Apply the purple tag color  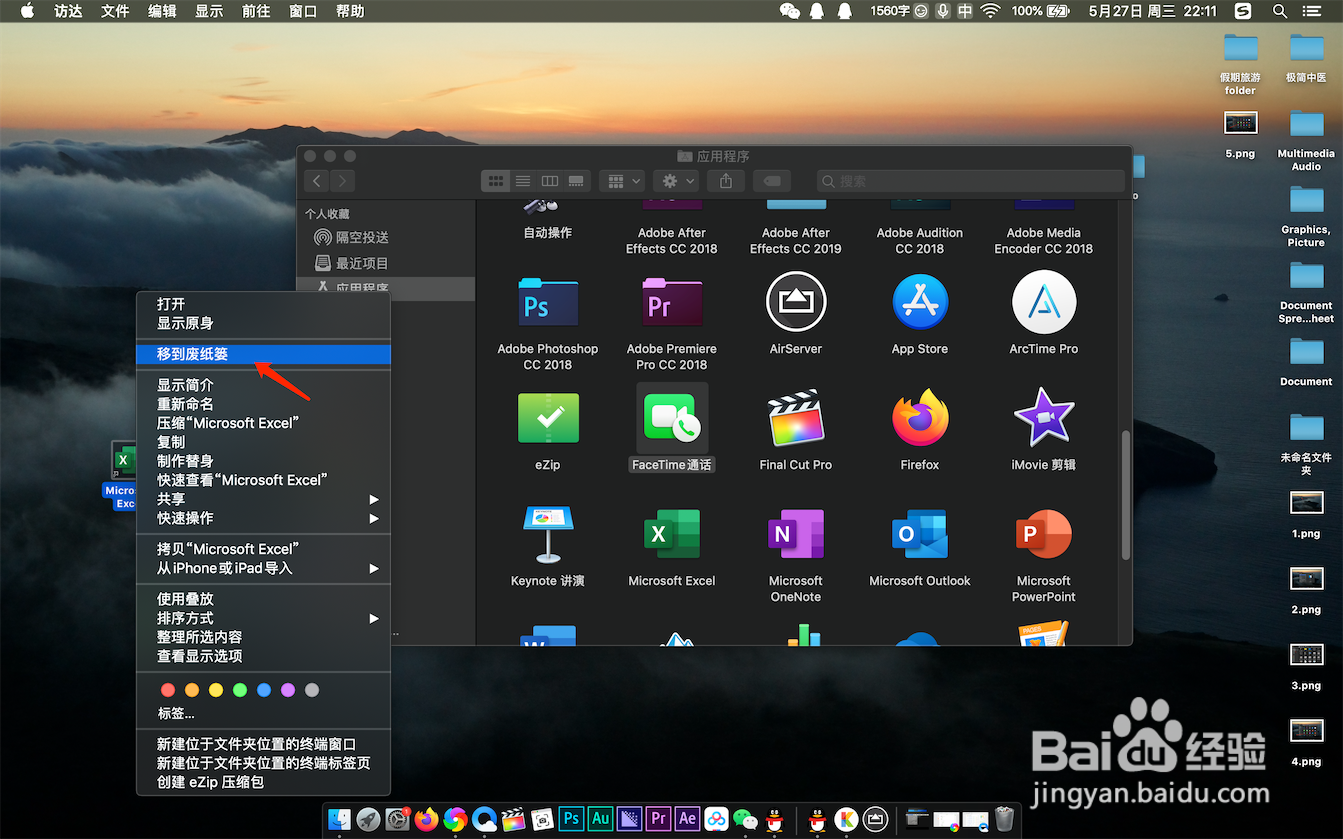(288, 690)
